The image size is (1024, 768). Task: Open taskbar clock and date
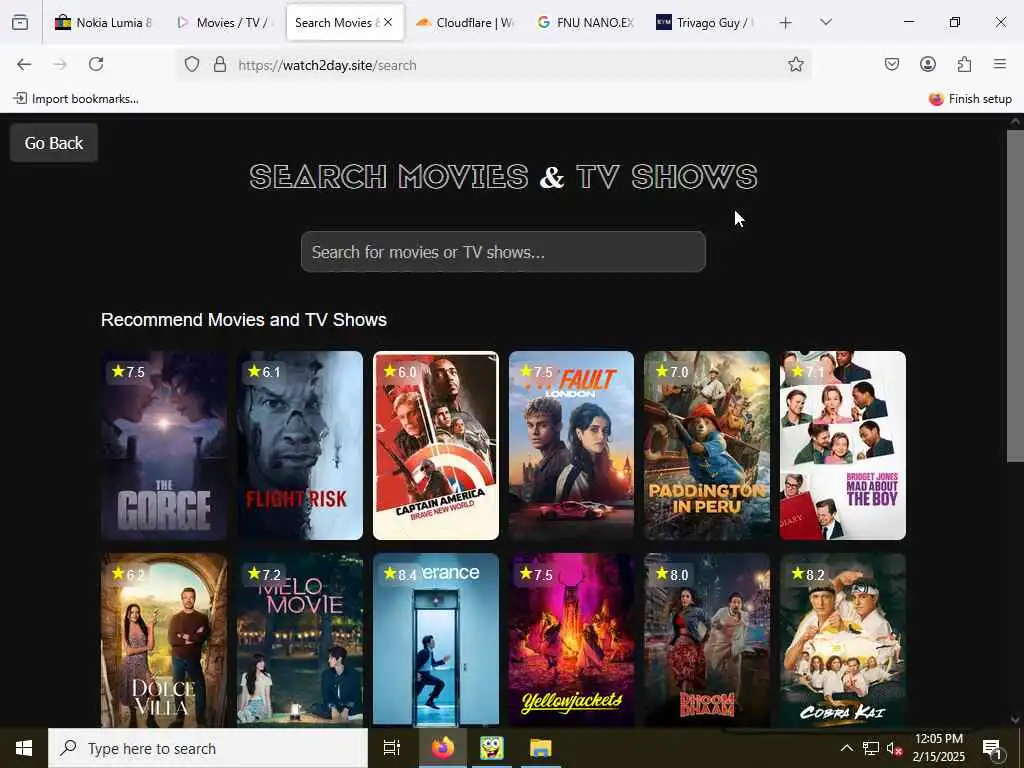click(x=938, y=748)
